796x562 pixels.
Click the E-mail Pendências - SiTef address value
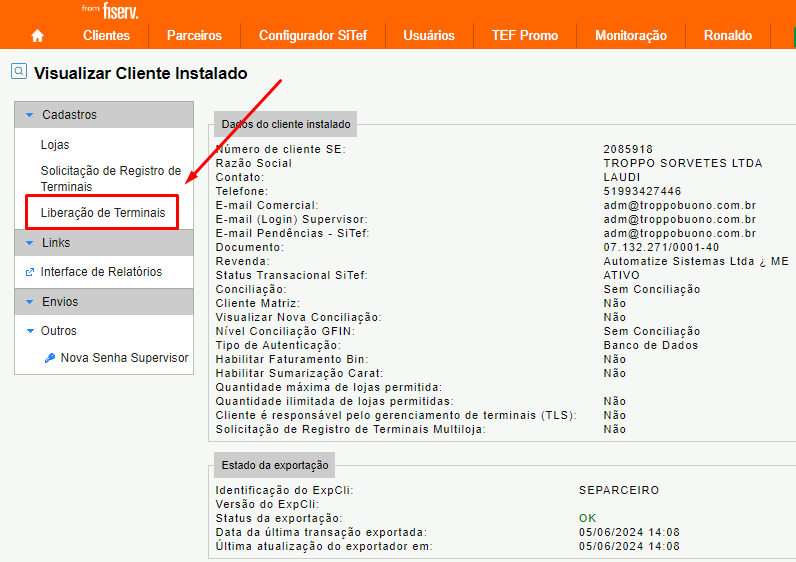[x=680, y=234]
